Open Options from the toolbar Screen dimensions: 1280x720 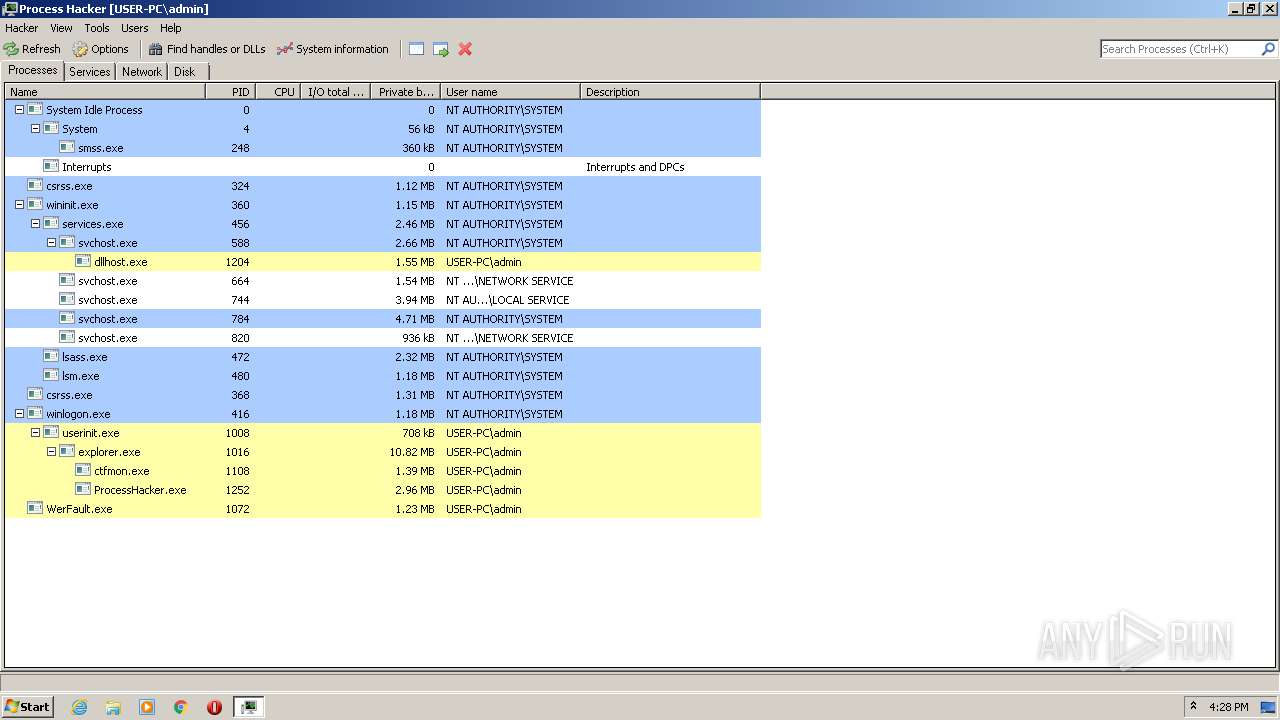[x=100, y=49]
